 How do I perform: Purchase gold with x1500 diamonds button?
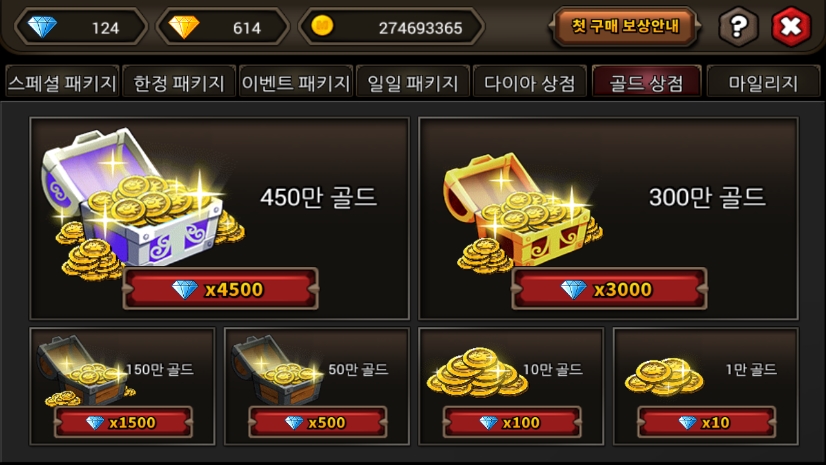click(x=124, y=422)
